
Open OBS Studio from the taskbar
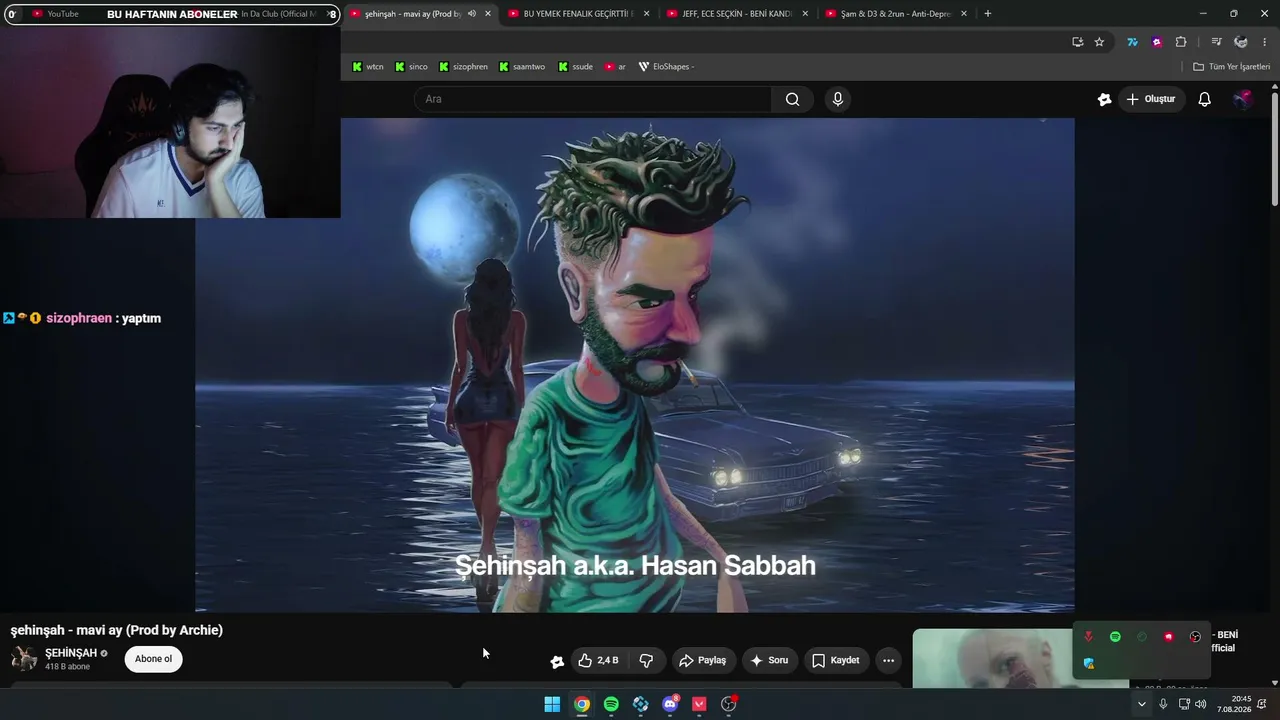pos(729,704)
